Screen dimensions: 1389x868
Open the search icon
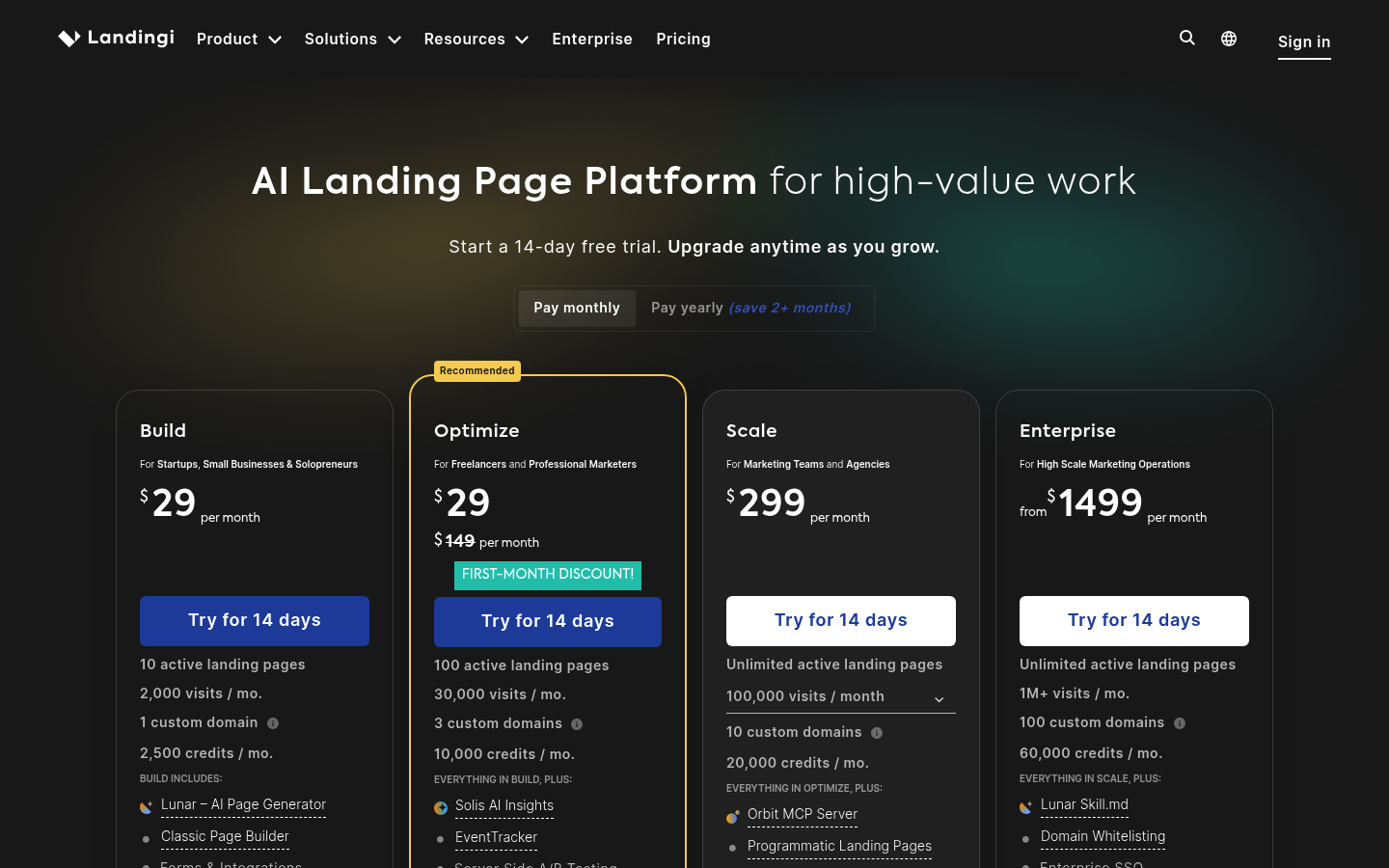click(1187, 38)
